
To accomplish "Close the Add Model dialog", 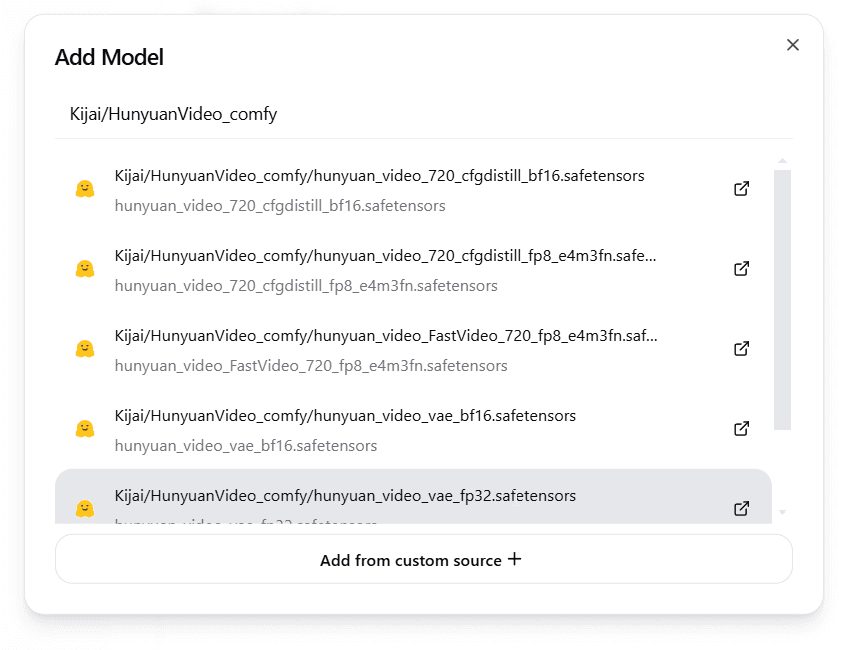I will (792, 44).
